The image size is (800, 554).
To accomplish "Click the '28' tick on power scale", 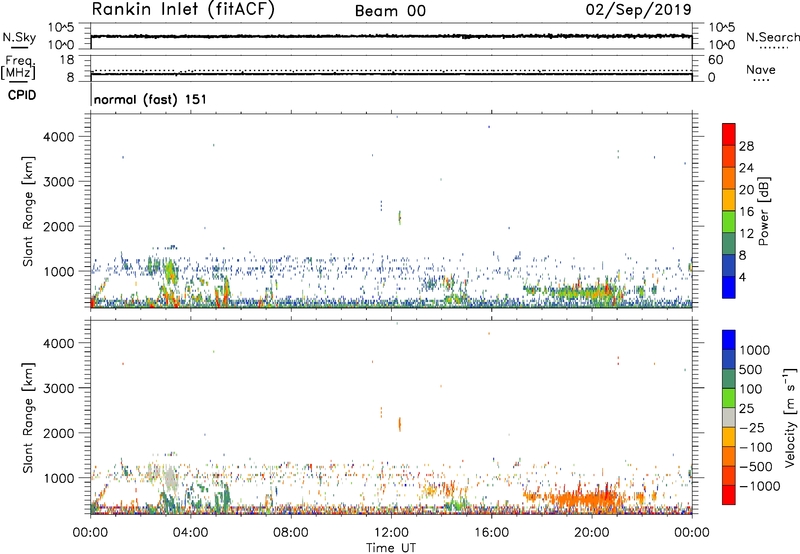I will pyautogui.click(x=746, y=146).
